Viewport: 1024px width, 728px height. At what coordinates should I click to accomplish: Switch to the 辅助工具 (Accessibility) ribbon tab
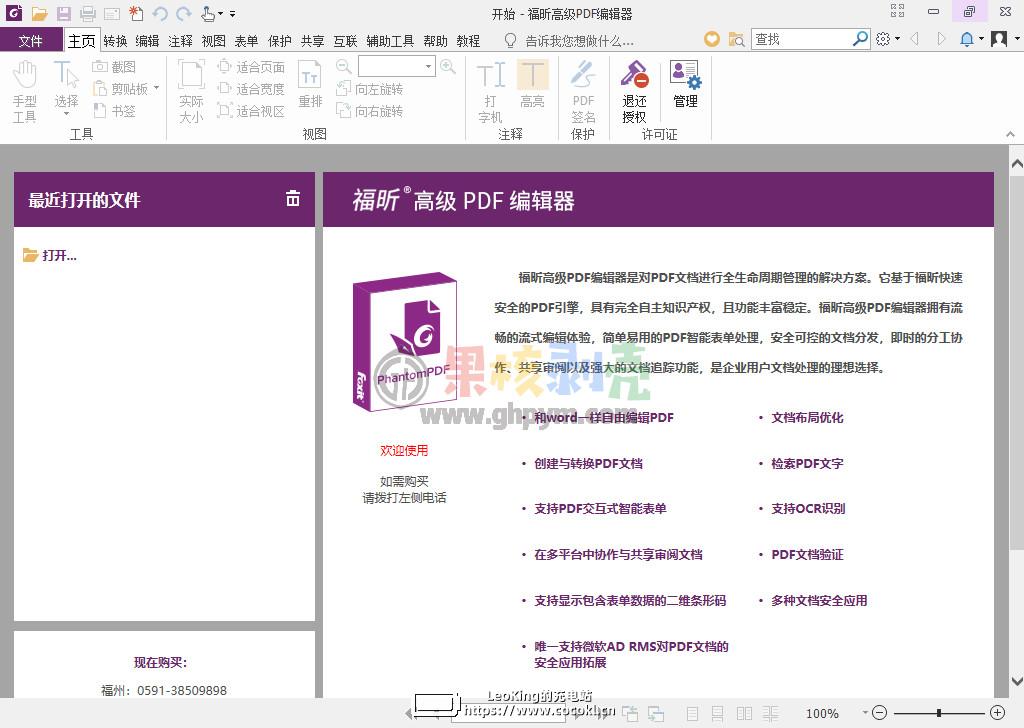390,41
